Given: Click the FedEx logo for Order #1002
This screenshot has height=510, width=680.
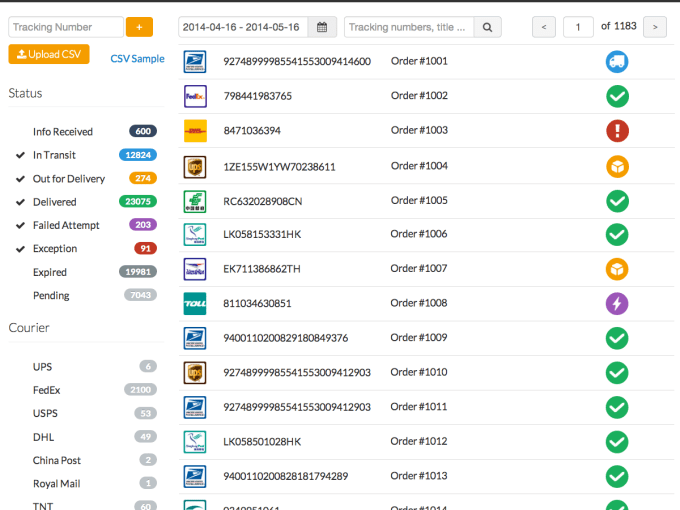Looking at the screenshot, I should coord(195,96).
